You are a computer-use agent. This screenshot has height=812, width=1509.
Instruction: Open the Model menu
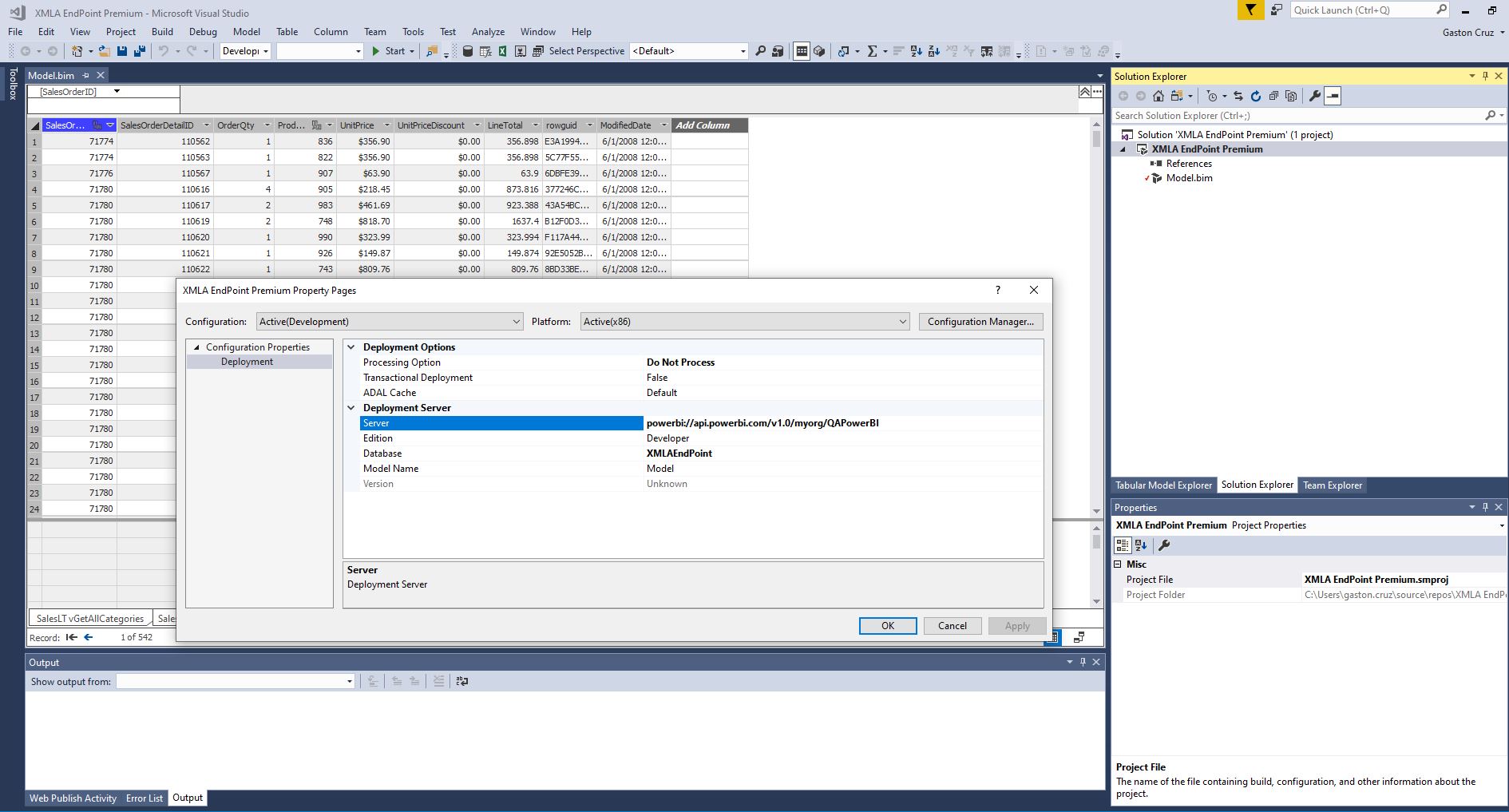pyautogui.click(x=247, y=32)
